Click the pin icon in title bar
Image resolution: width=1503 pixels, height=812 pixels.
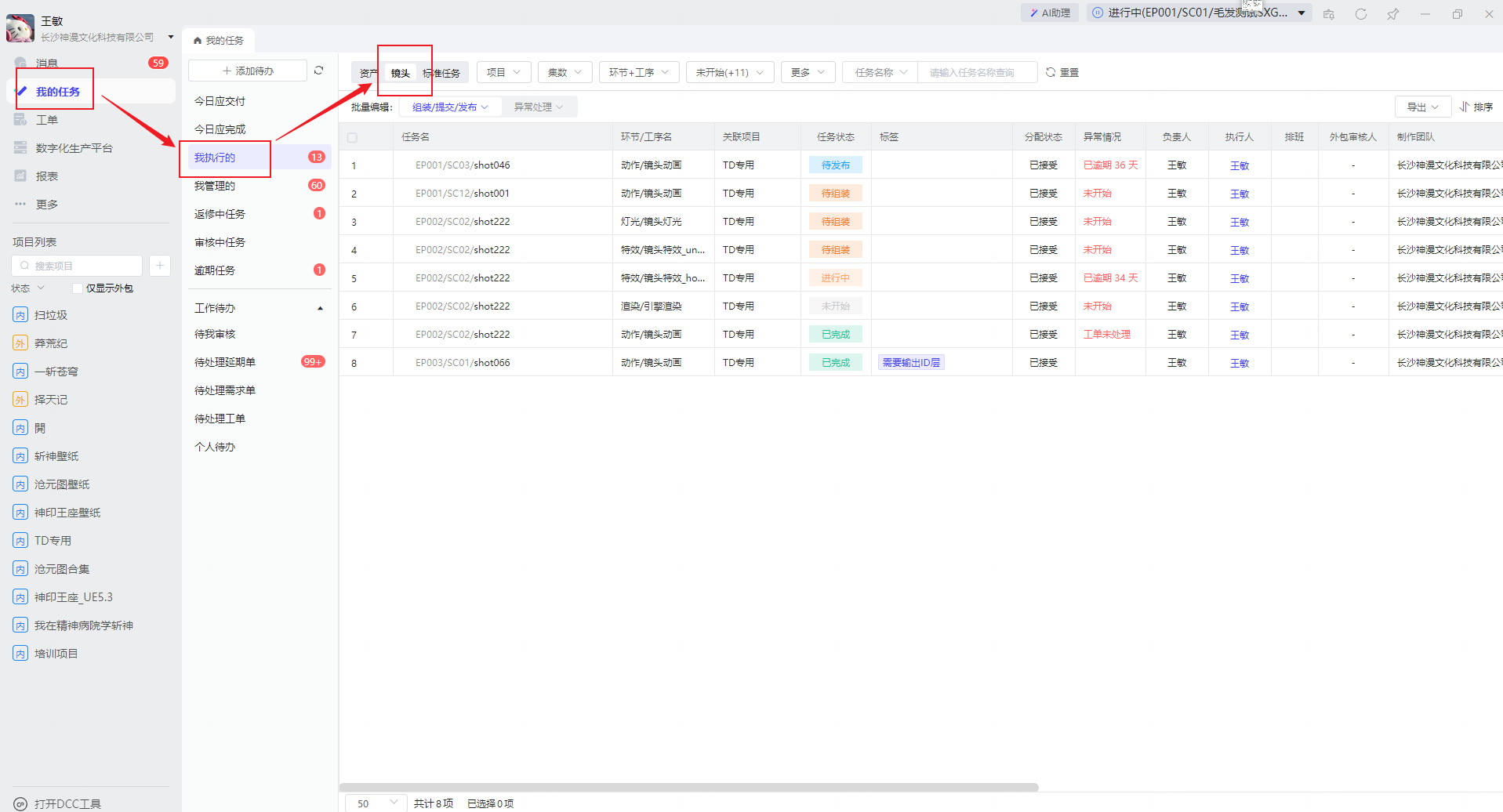pos(1392,14)
